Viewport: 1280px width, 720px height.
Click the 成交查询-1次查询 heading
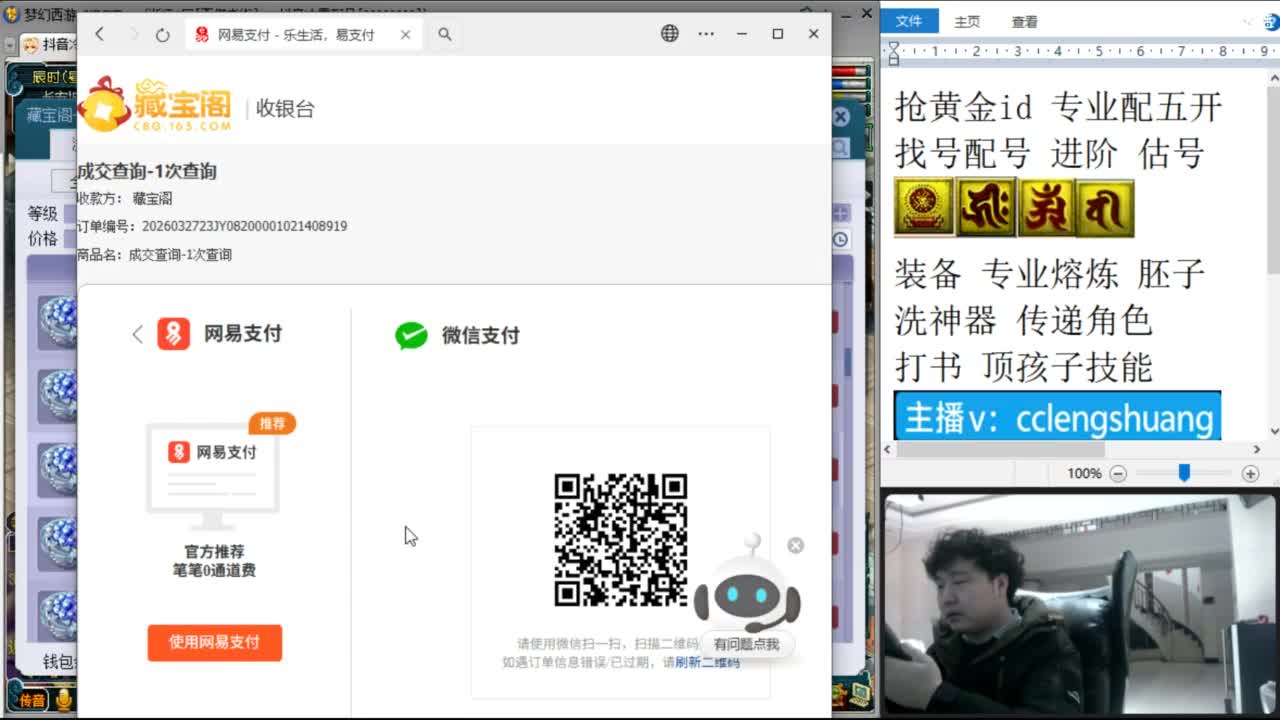point(147,171)
